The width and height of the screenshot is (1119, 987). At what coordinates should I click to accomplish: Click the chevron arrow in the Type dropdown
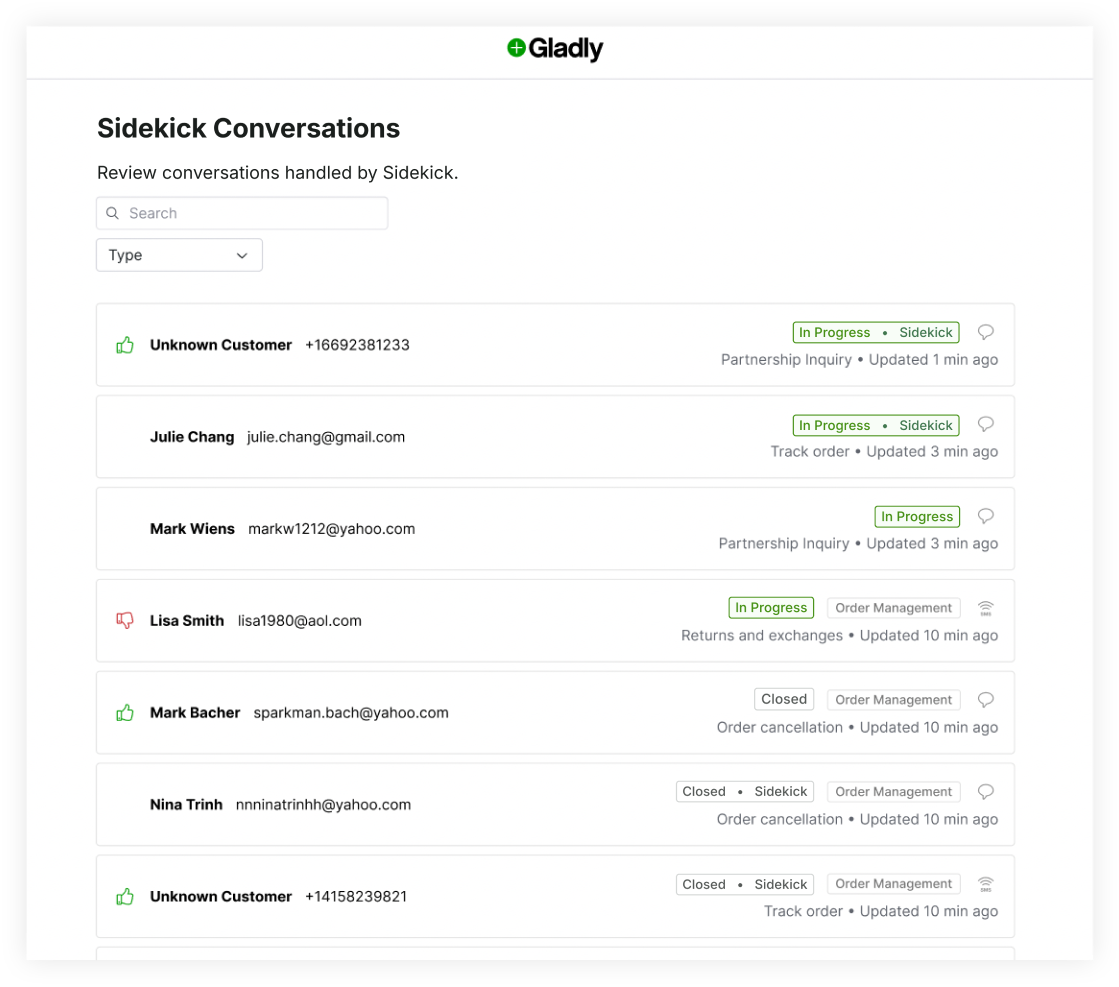tap(242, 255)
